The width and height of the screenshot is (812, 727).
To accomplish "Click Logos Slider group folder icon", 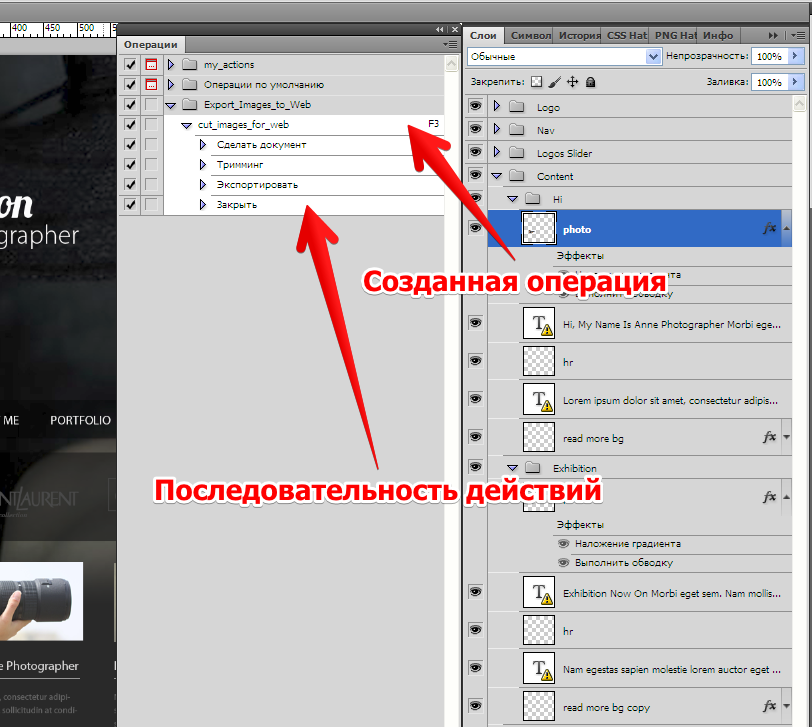I will 516,152.
